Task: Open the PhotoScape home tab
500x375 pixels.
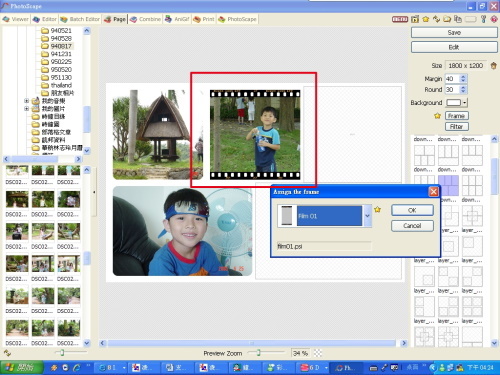Action: coord(237,19)
